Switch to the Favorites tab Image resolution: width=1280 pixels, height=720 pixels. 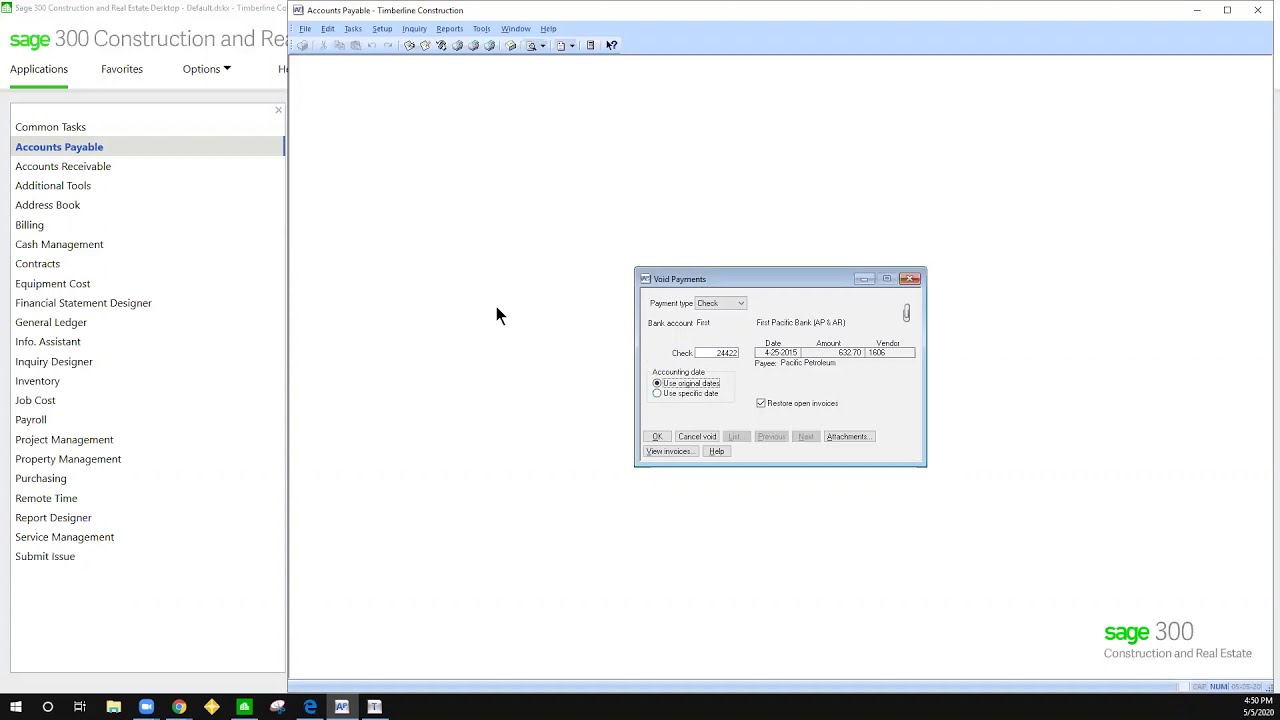[x=122, y=69]
